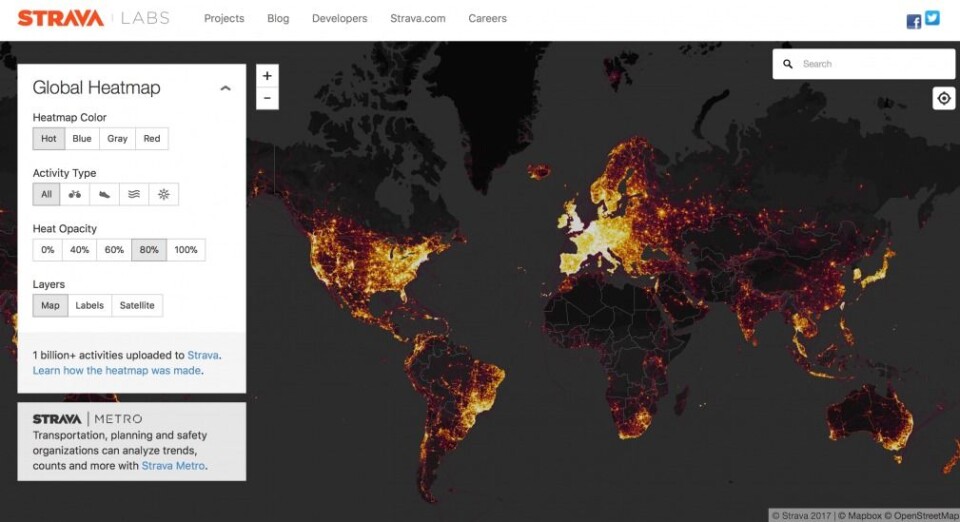
Task: Zoom out with the minus button
Action: [x=267, y=99]
